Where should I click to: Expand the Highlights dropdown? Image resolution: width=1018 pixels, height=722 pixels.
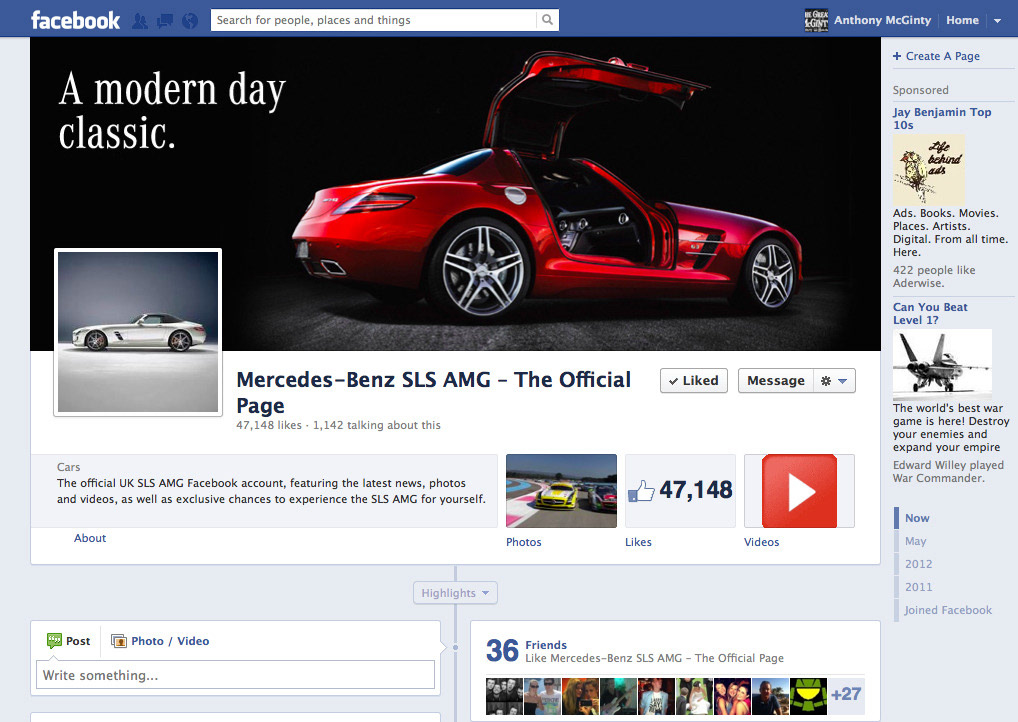click(455, 593)
